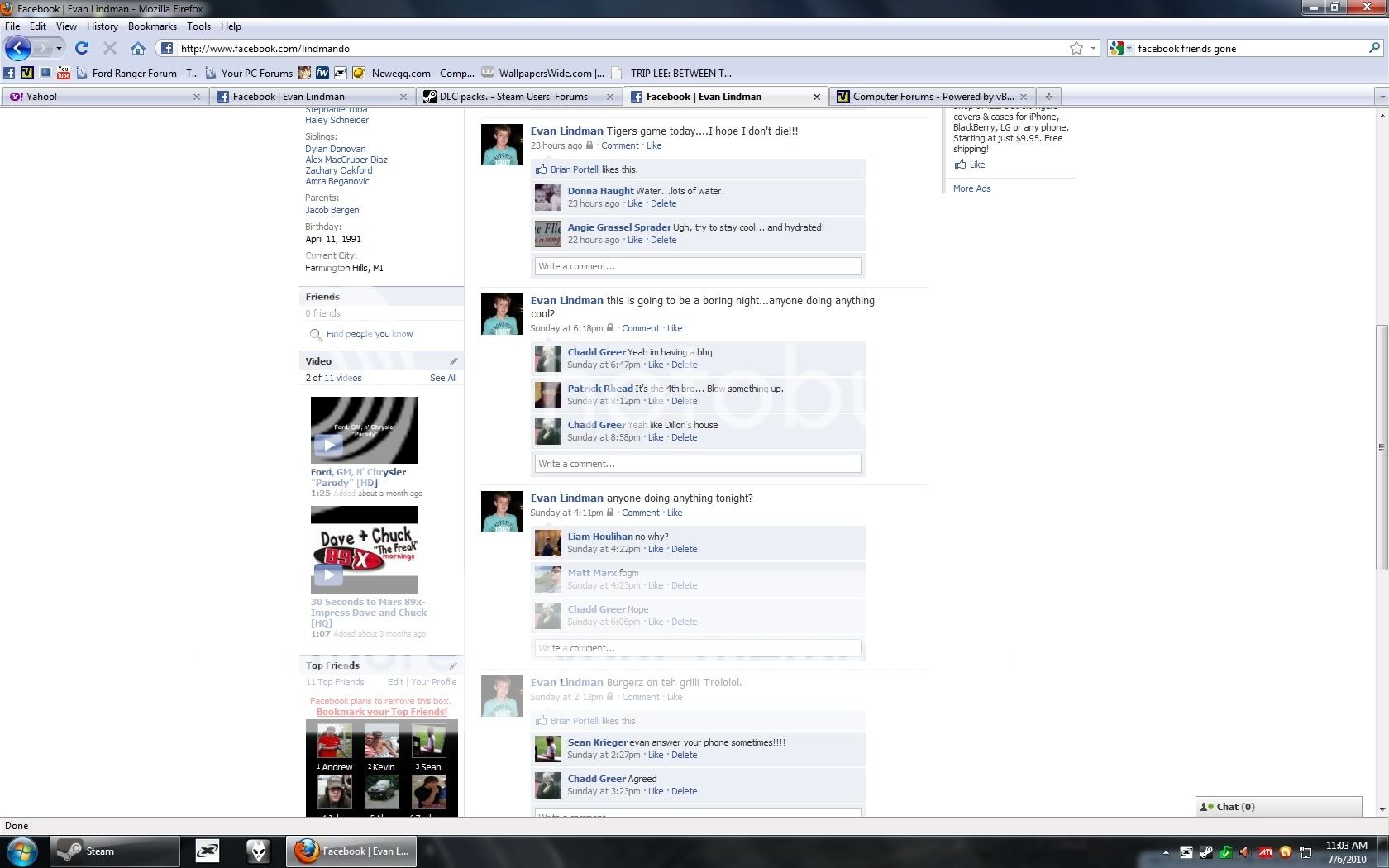Open Andrew's top friend photo

click(335, 742)
